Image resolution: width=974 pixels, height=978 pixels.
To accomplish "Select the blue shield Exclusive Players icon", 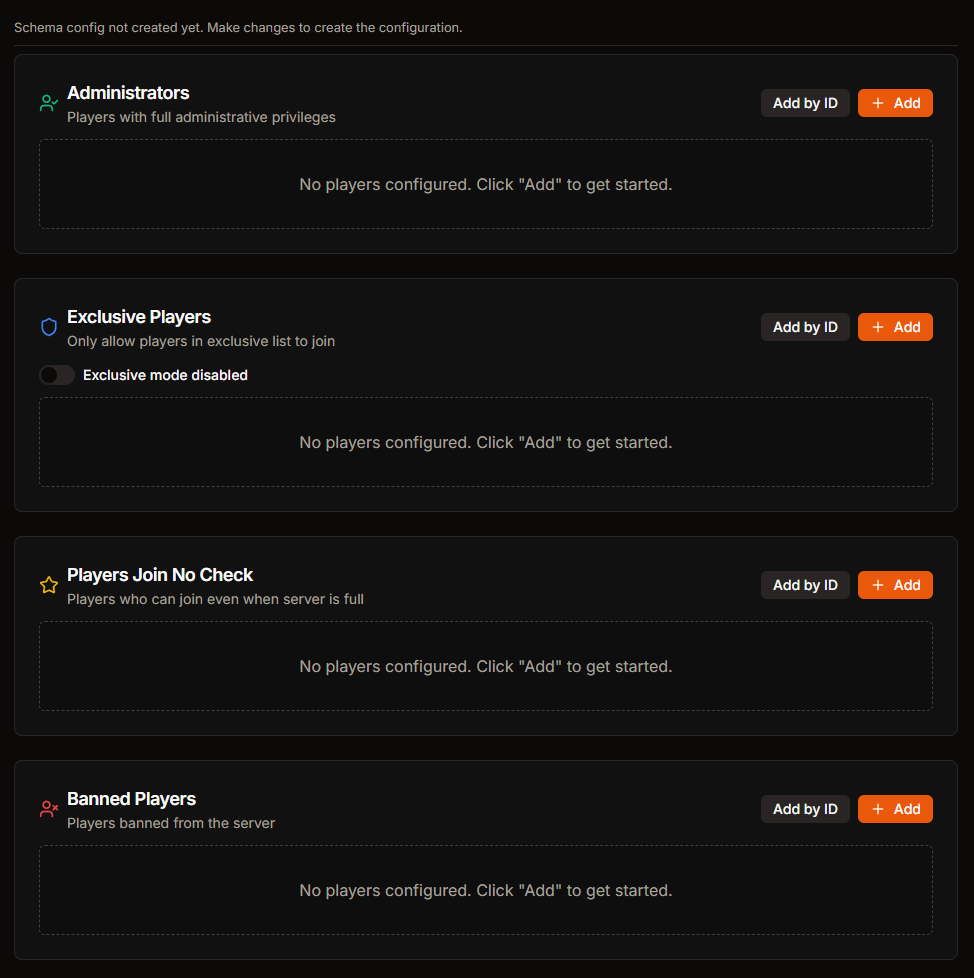I will click(x=48, y=326).
